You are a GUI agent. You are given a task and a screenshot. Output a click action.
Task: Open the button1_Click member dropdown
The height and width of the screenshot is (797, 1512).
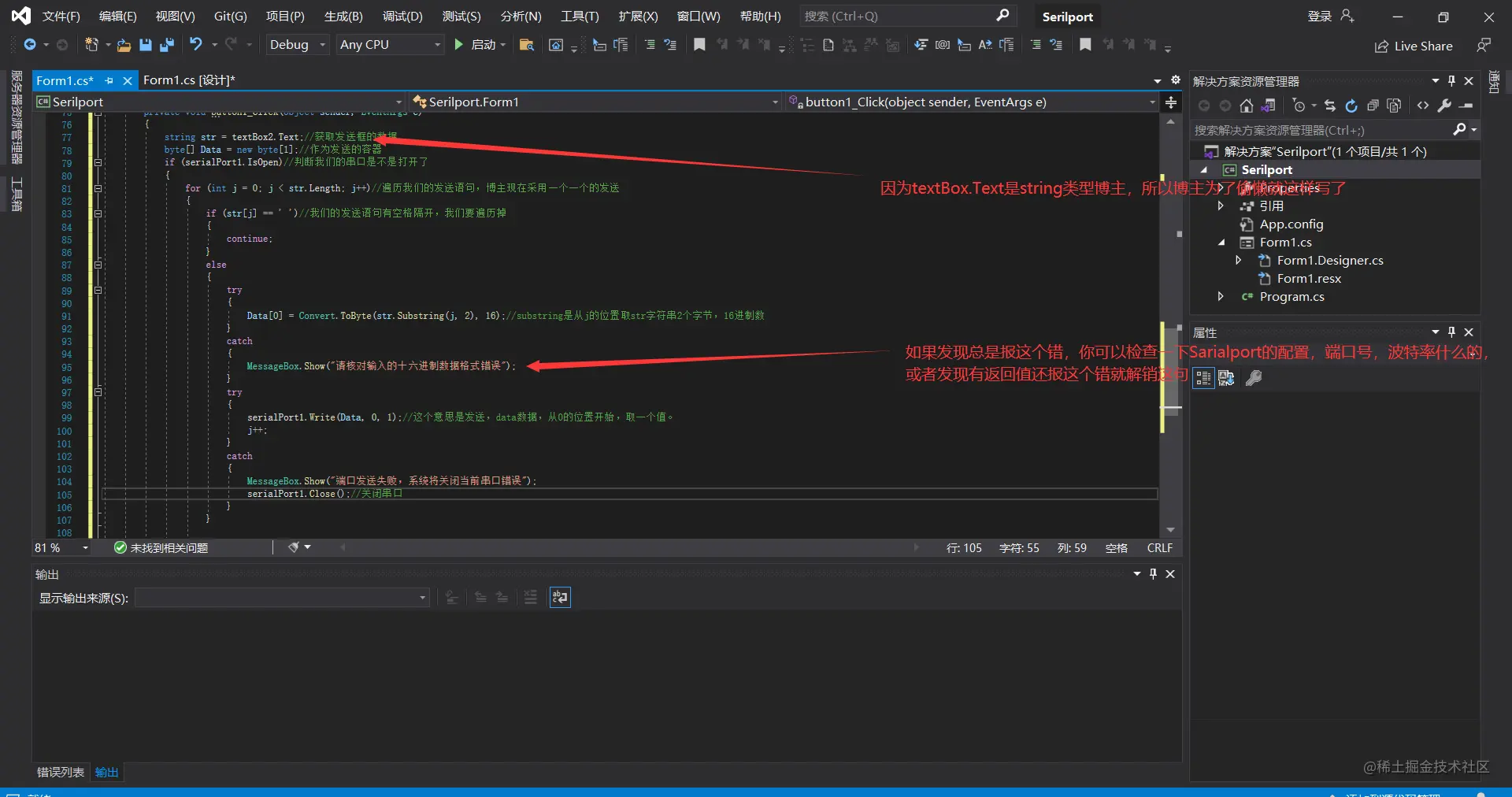pos(972,102)
